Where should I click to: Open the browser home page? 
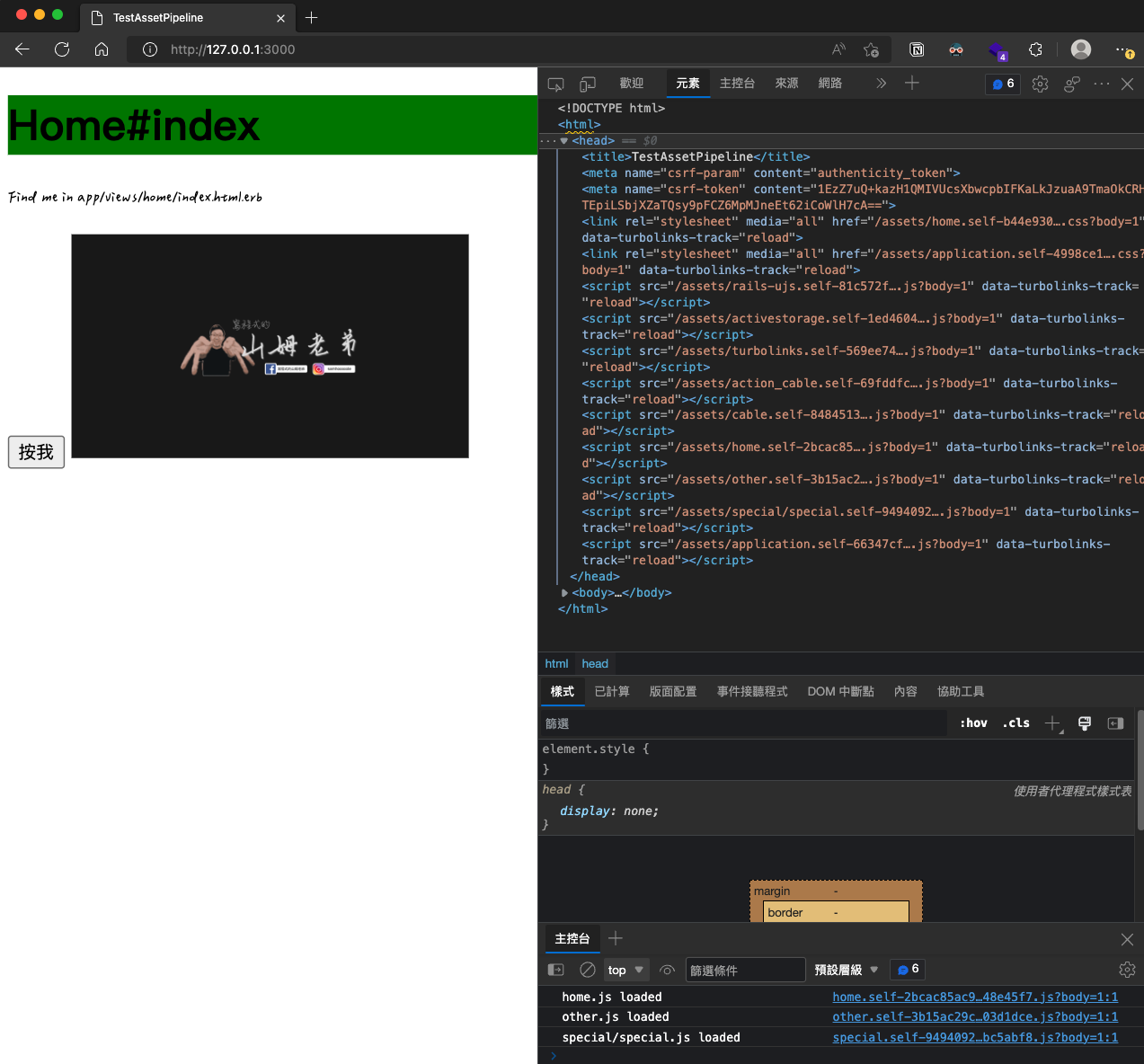102,49
